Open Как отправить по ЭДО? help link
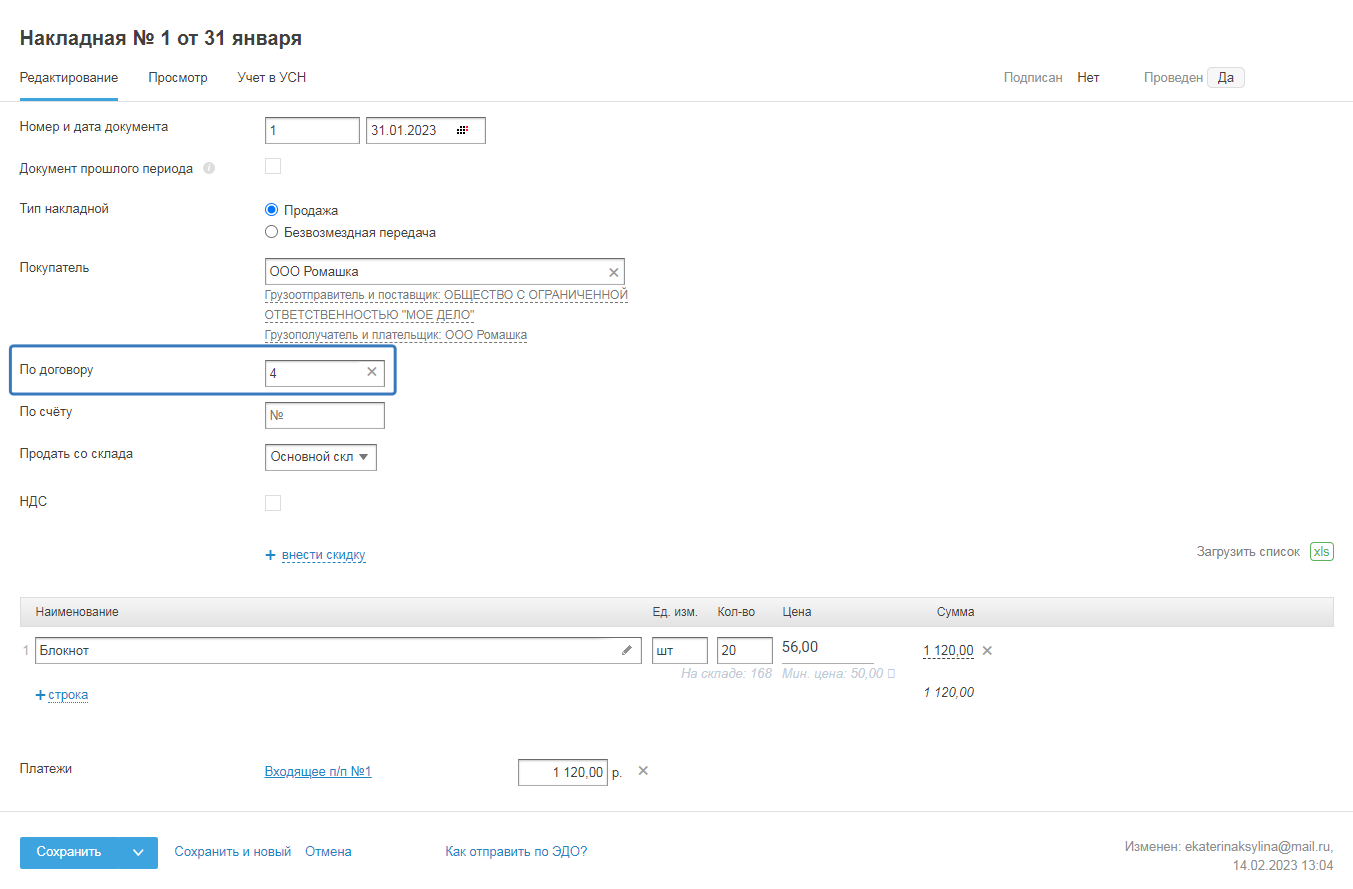1353x889 pixels. 516,852
